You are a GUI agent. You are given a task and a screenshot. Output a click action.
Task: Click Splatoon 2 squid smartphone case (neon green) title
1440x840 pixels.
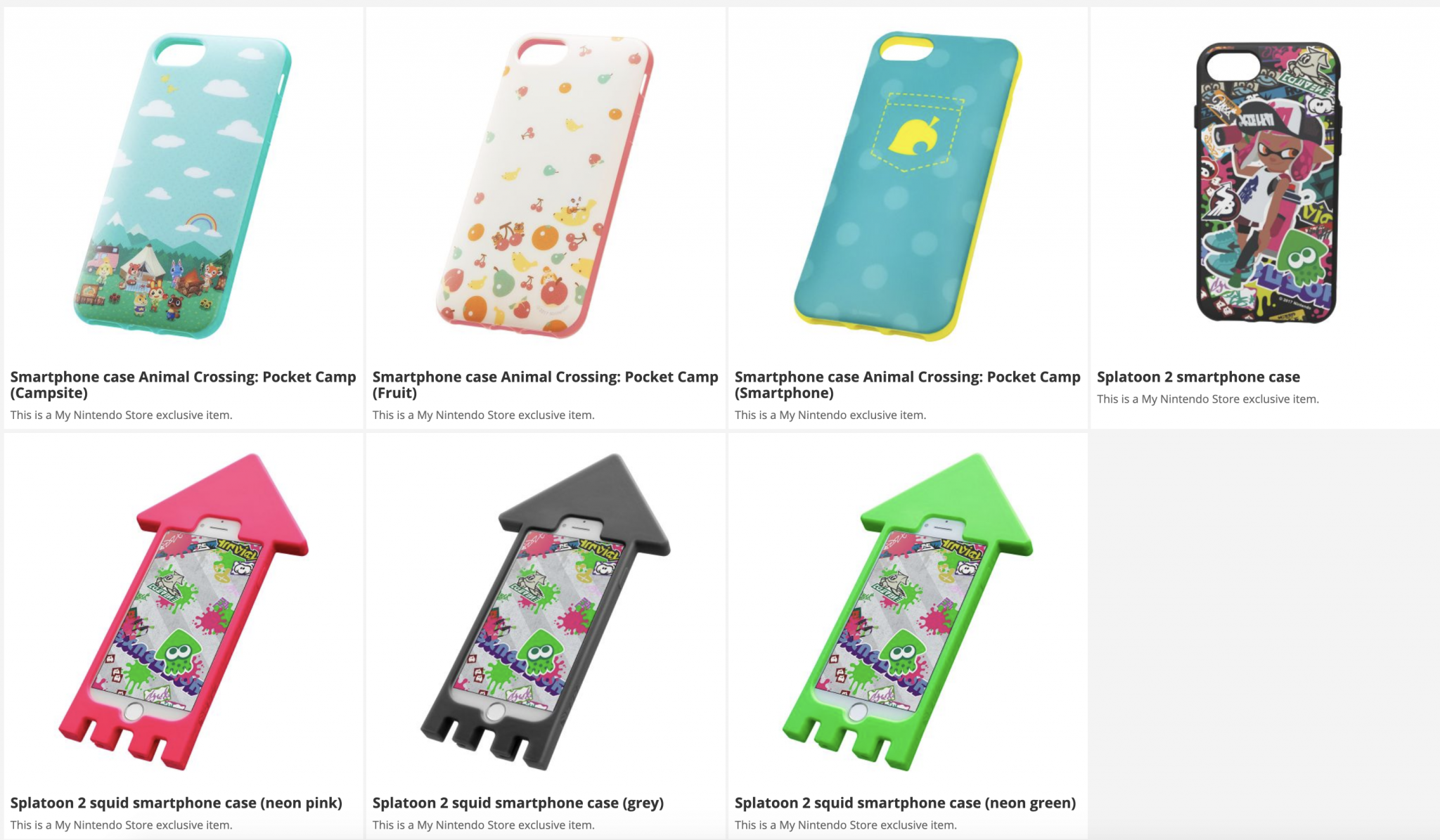(905, 803)
